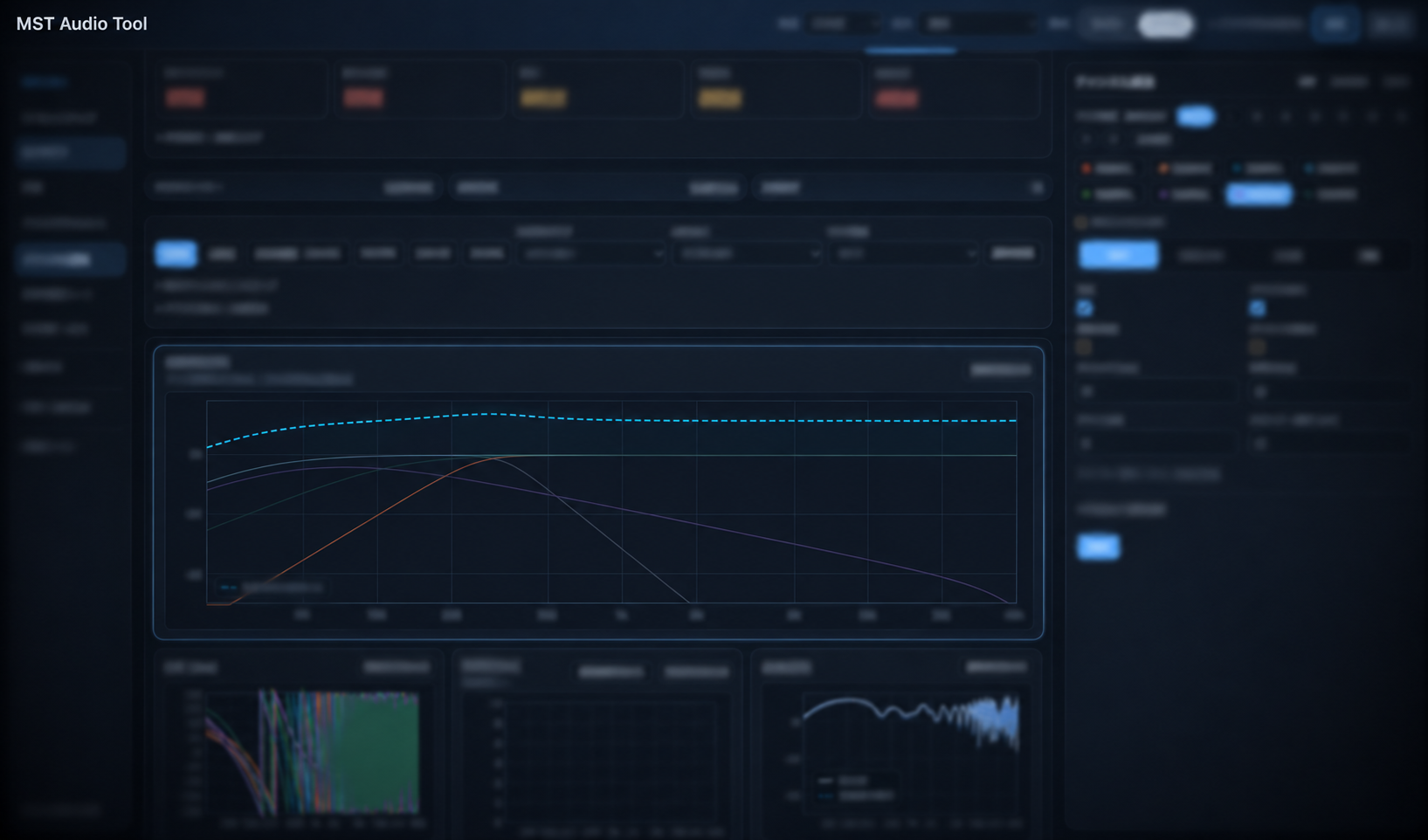Image resolution: width=1428 pixels, height=840 pixels.
Task: Select the wide blue tab above the checkboxes
Action: pos(1118,255)
